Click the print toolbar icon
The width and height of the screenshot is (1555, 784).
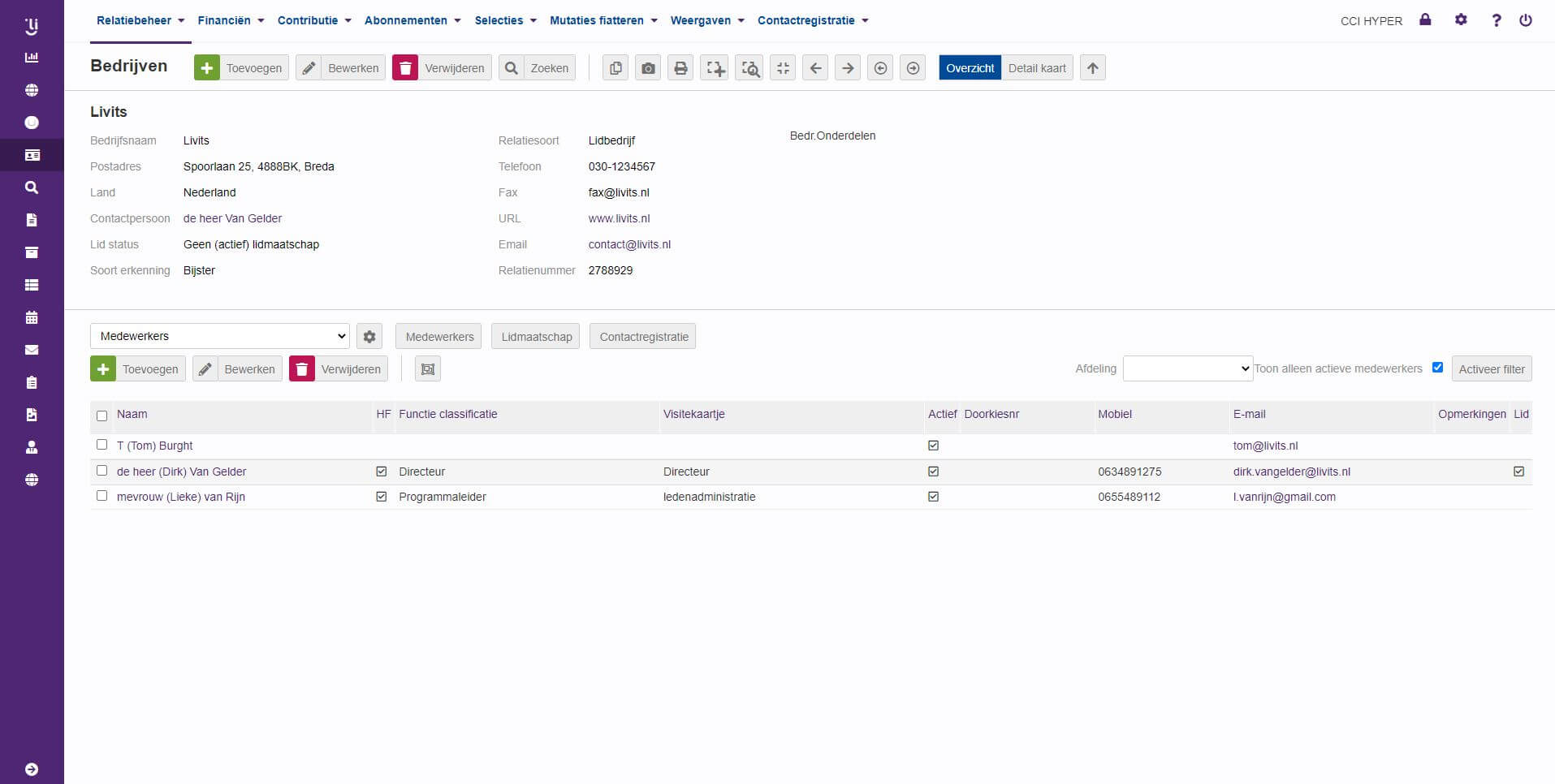680,68
